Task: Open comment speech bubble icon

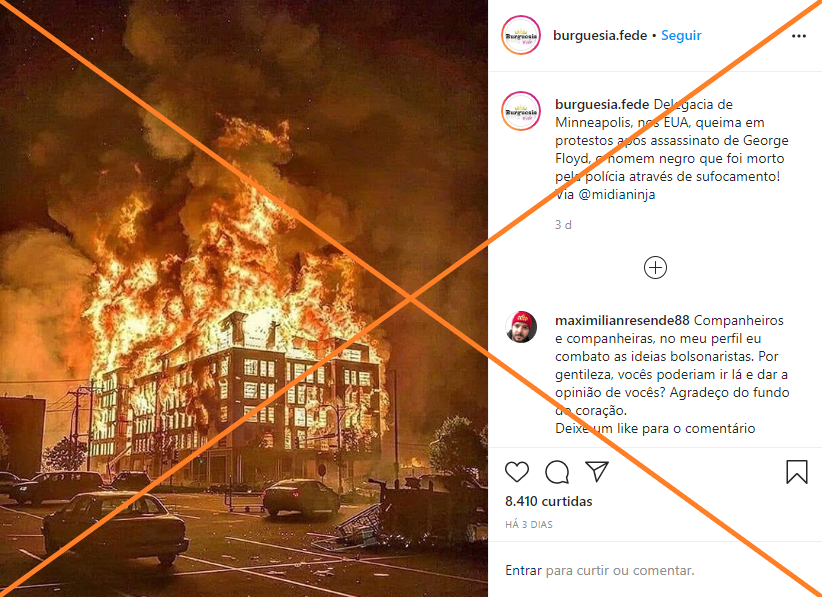Action: [557, 472]
